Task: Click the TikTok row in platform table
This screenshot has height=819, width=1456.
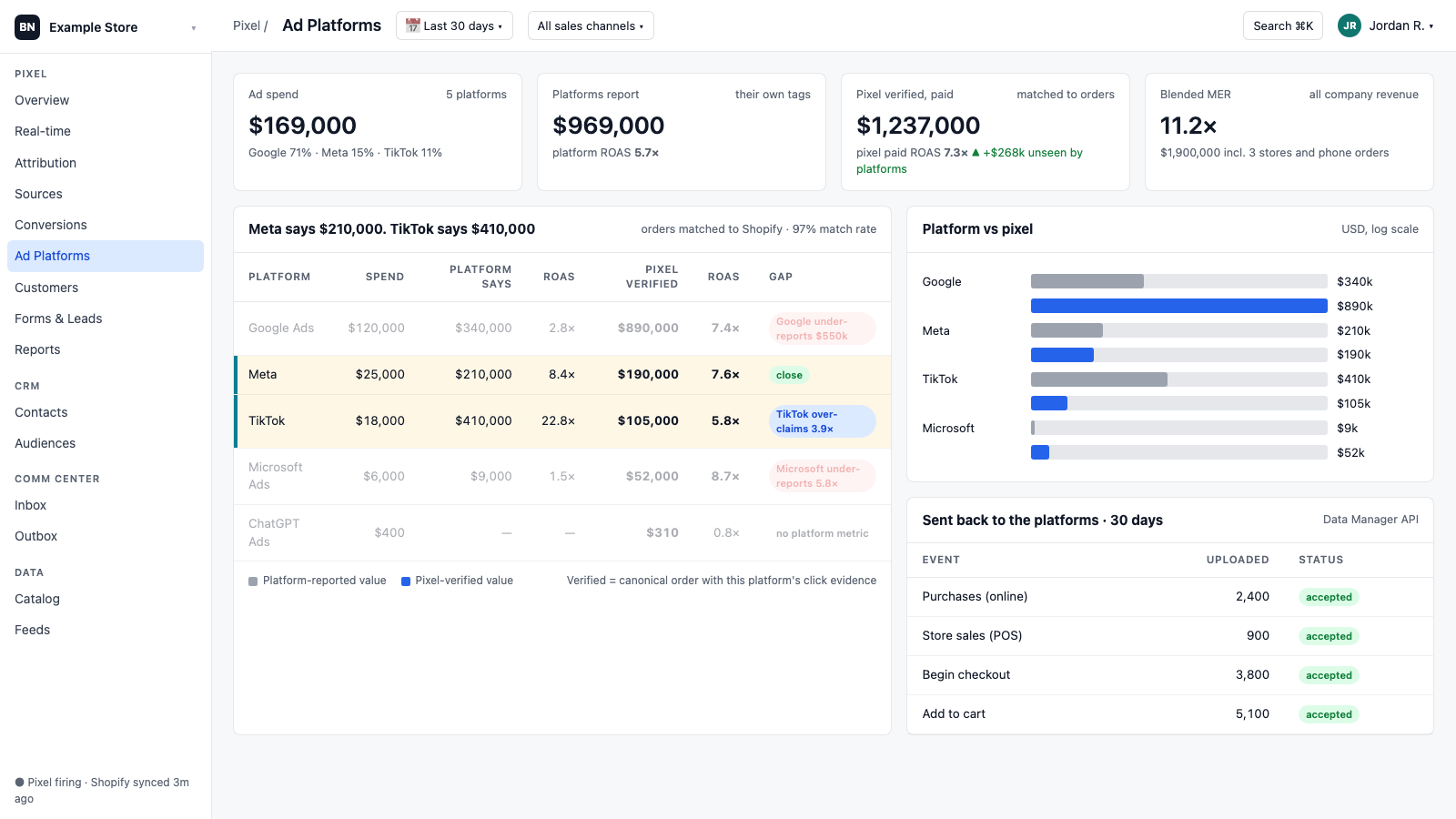Action: [562, 420]
